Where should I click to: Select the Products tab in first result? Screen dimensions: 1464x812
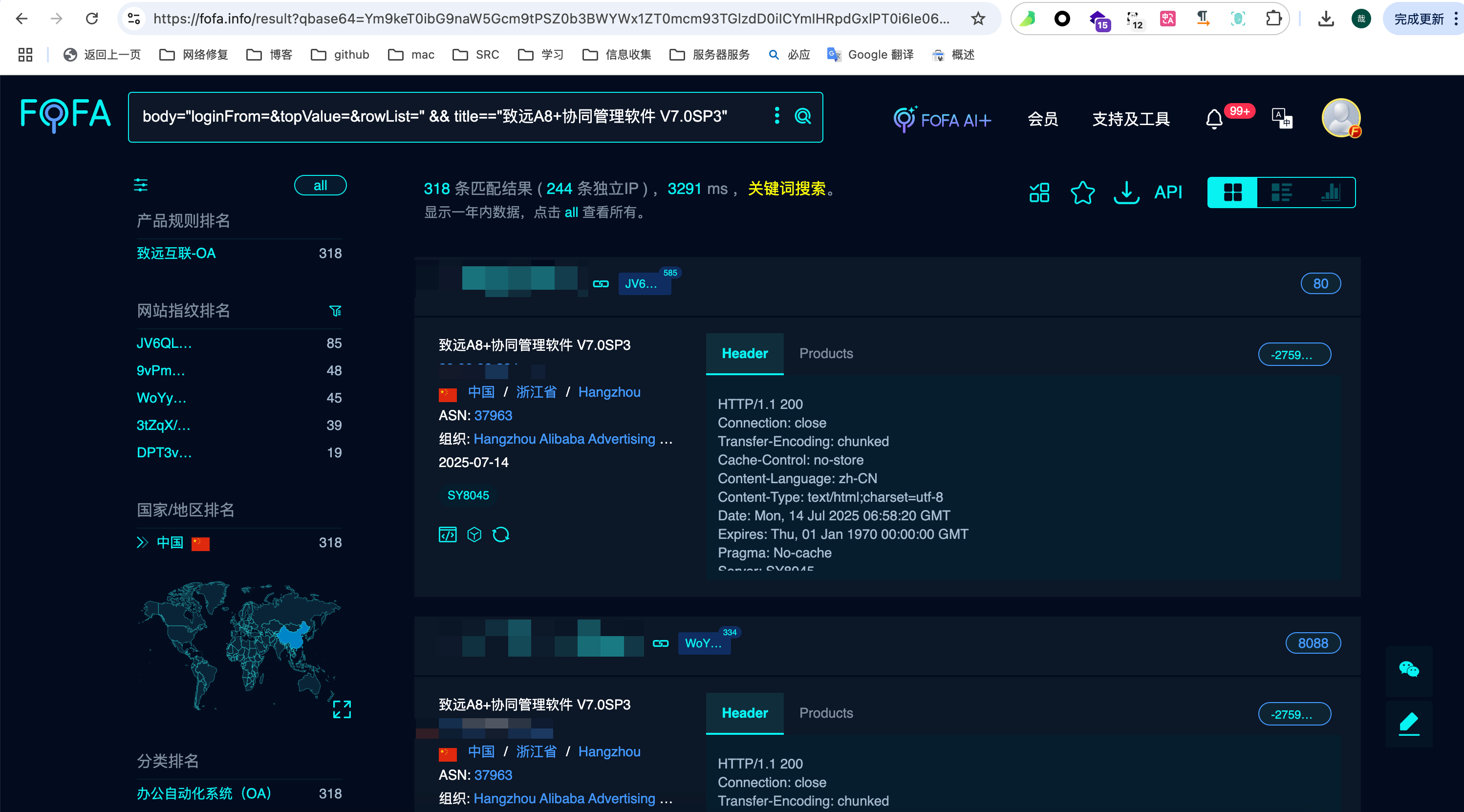826,353
